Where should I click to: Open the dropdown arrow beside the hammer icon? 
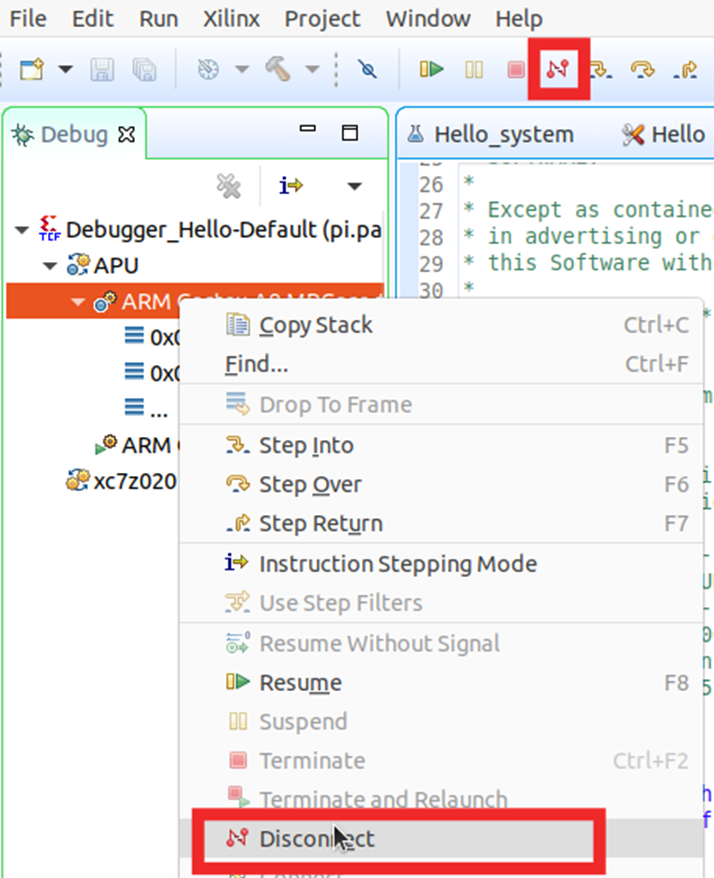[x=311, y=70]
